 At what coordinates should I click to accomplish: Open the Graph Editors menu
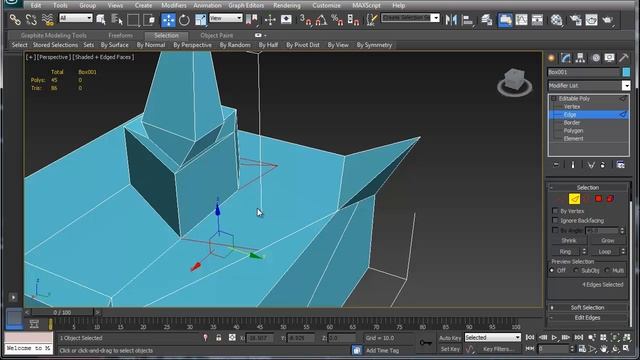pos(246,5)
